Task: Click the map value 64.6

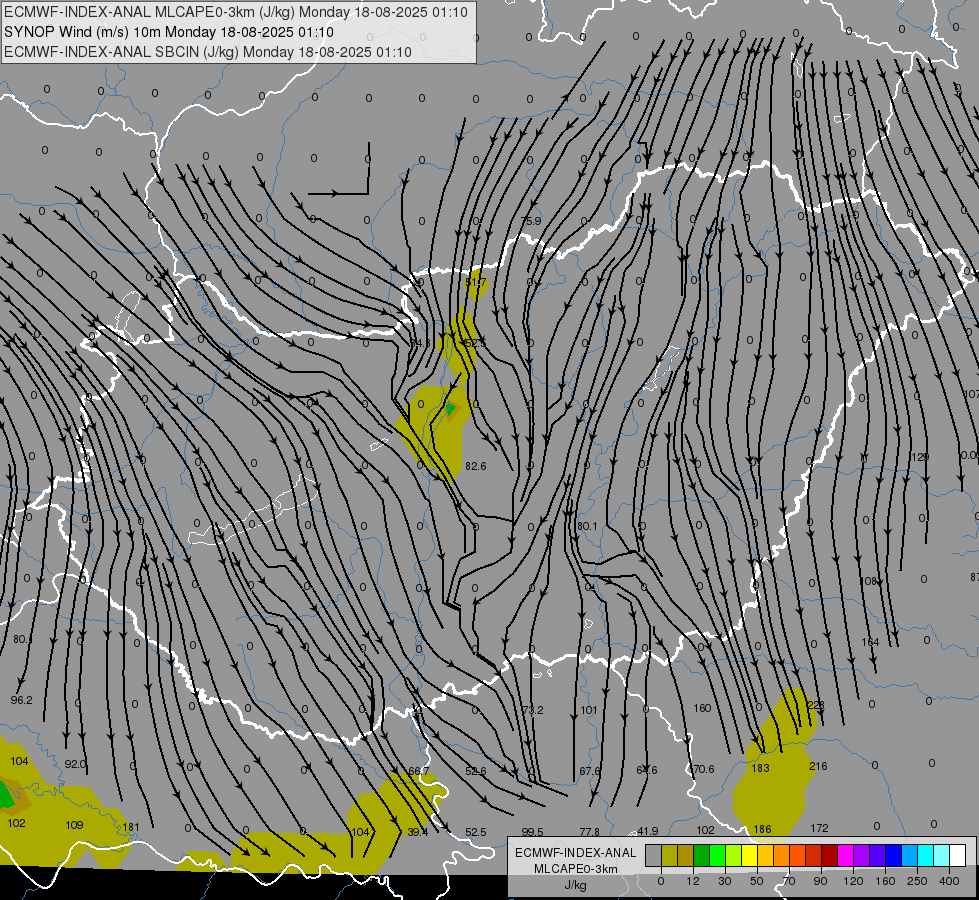Action: (647, 770)
